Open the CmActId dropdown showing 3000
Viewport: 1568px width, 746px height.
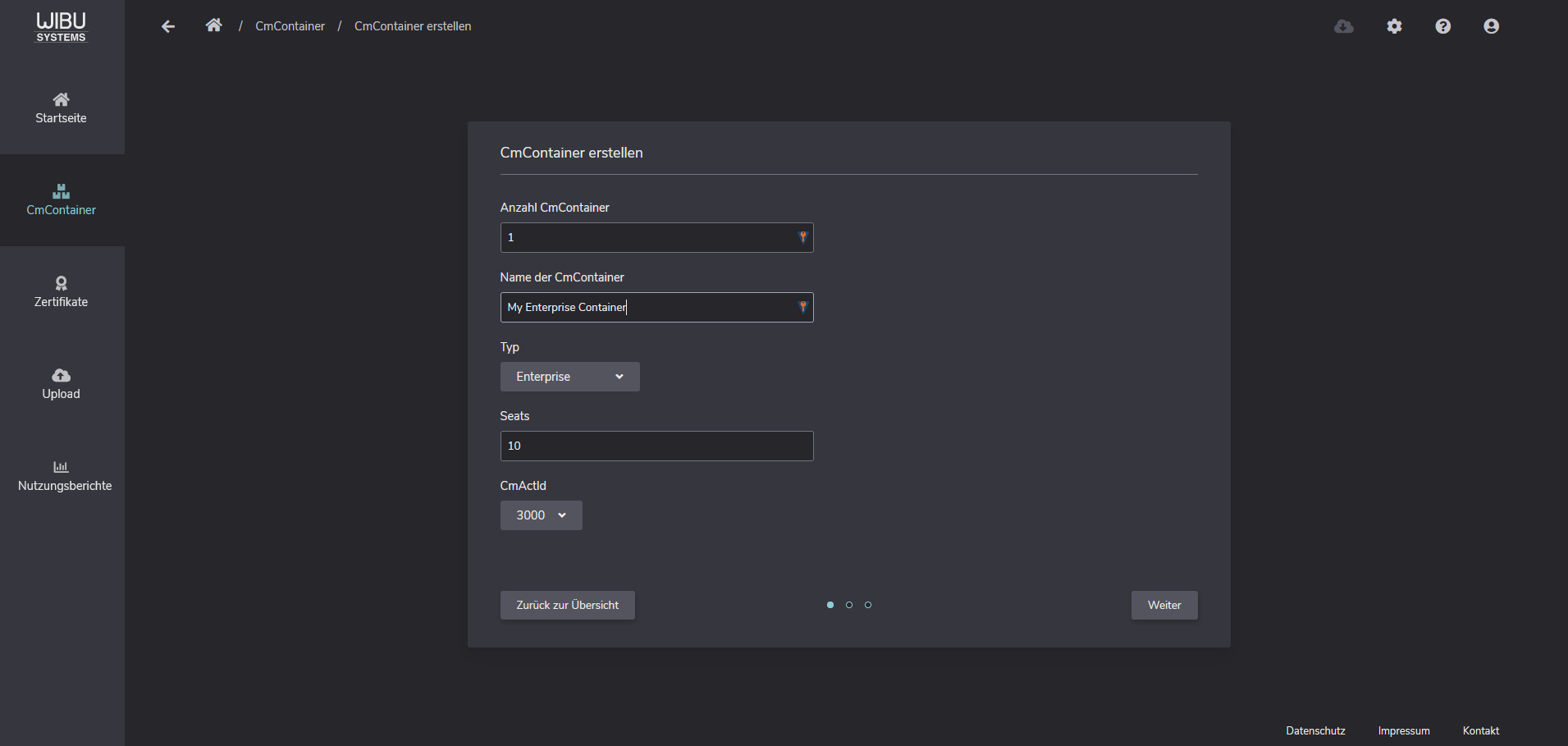541,515
